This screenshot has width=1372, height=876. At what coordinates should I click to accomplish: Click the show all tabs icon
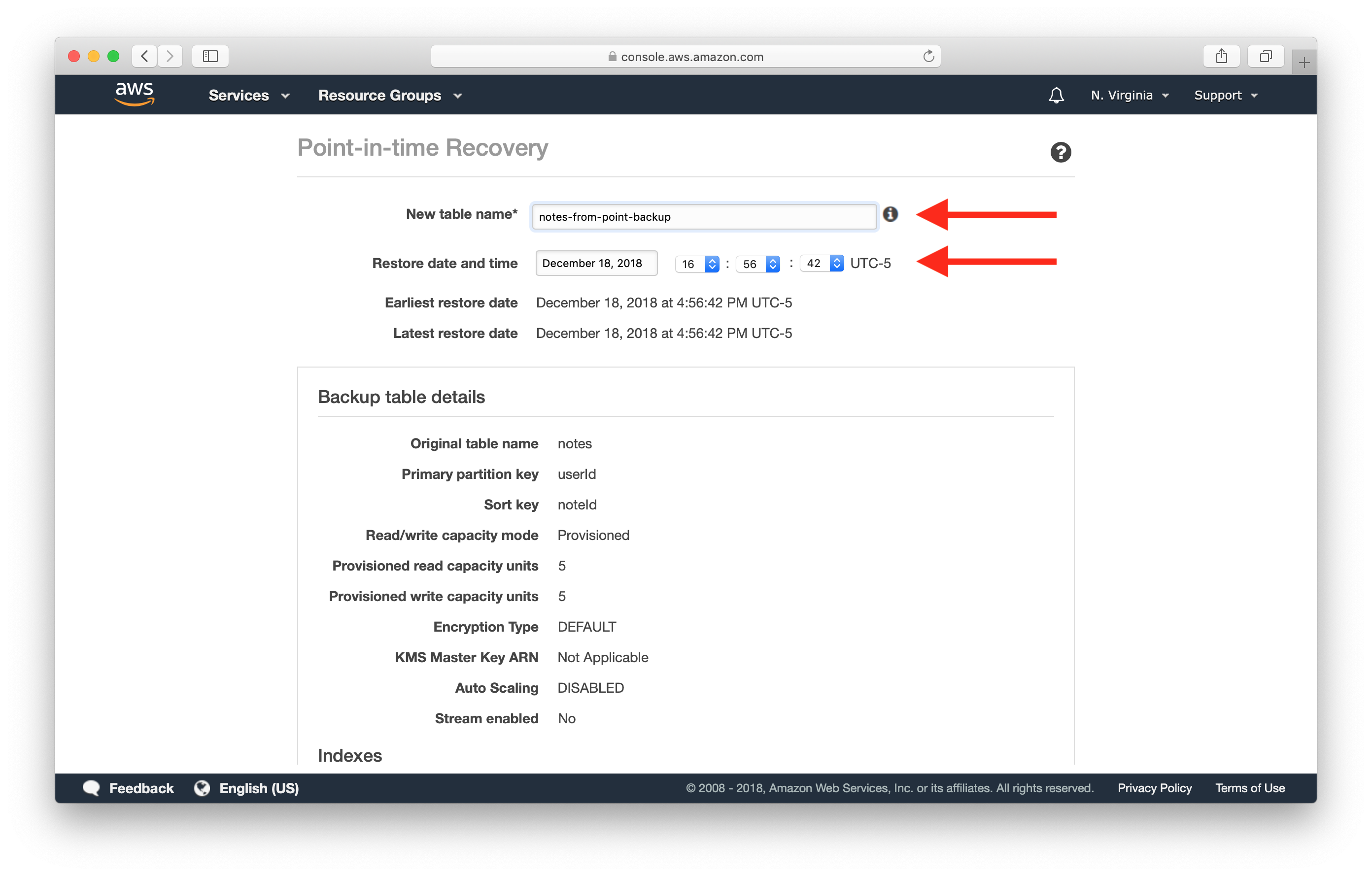[1266, 56]
